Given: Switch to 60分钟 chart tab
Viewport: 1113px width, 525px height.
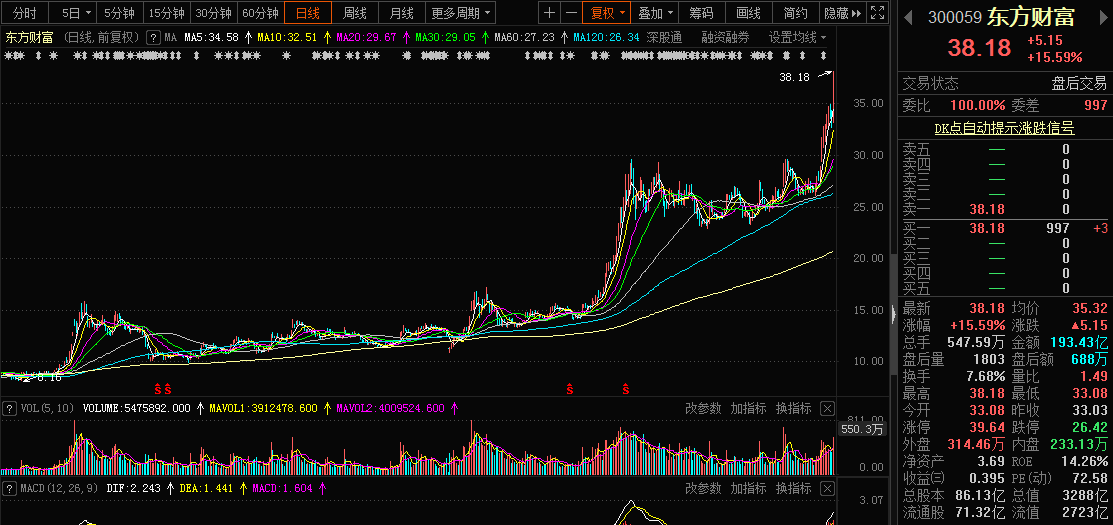Looking at the screenshot, I should [261, 13].
